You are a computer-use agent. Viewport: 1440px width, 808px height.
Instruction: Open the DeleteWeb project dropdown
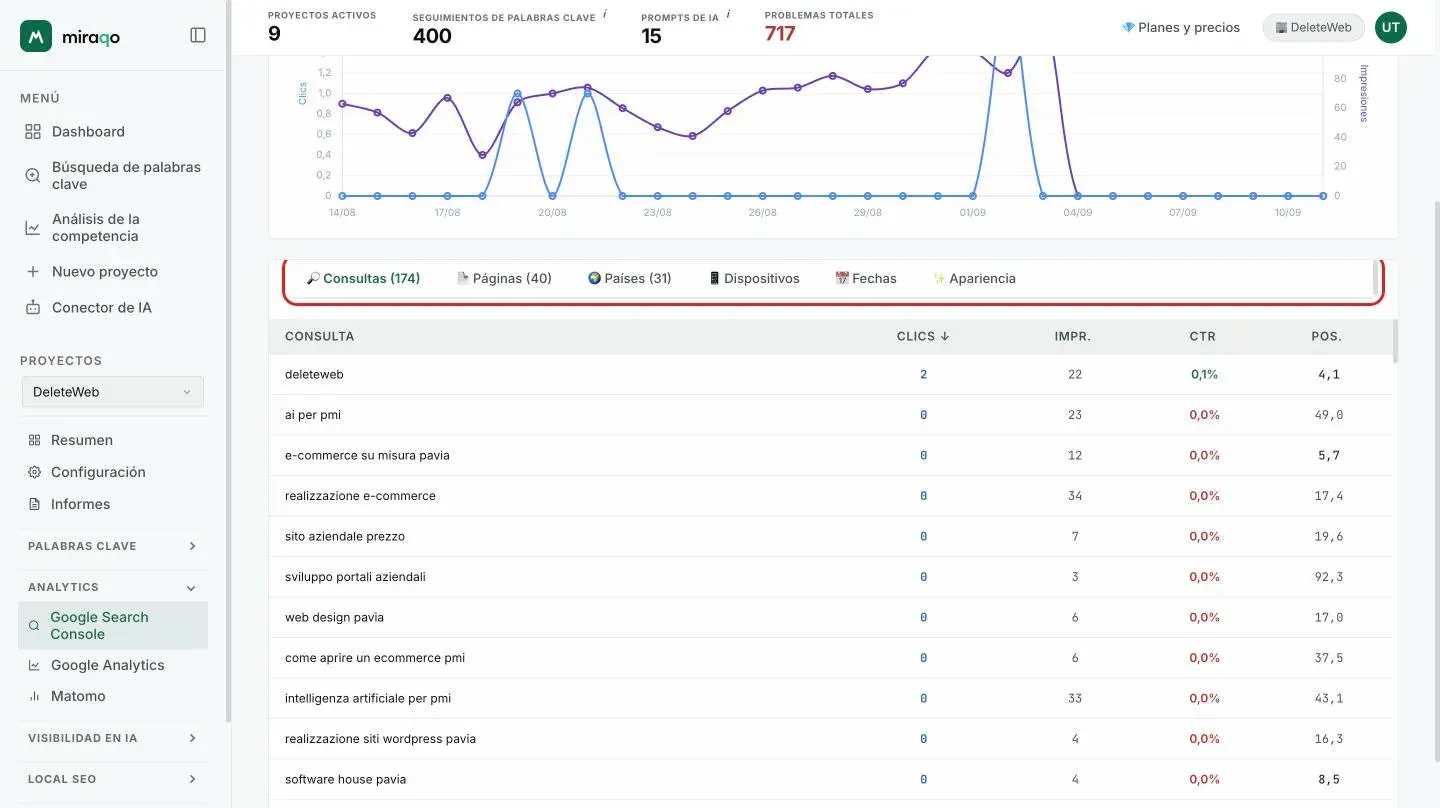113,392
